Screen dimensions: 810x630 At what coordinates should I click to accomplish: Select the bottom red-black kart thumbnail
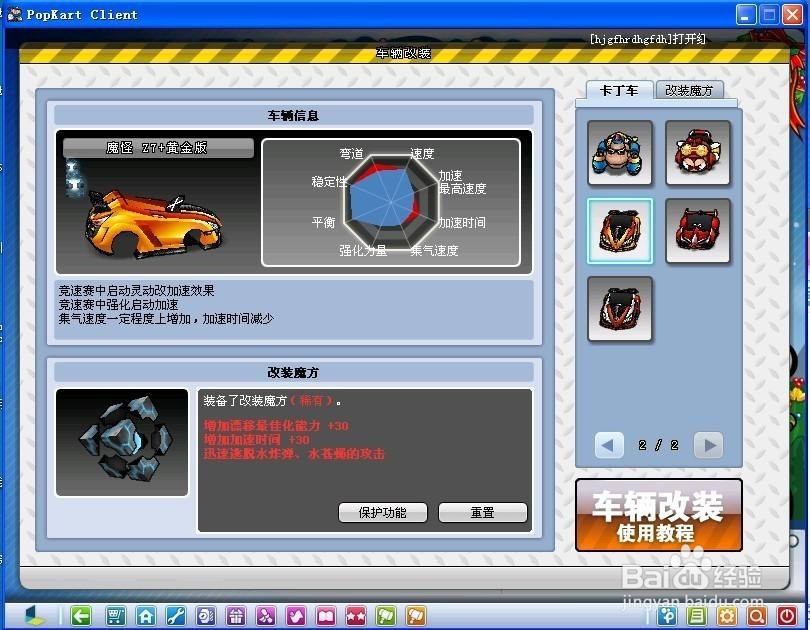click(x=620, y=309)
